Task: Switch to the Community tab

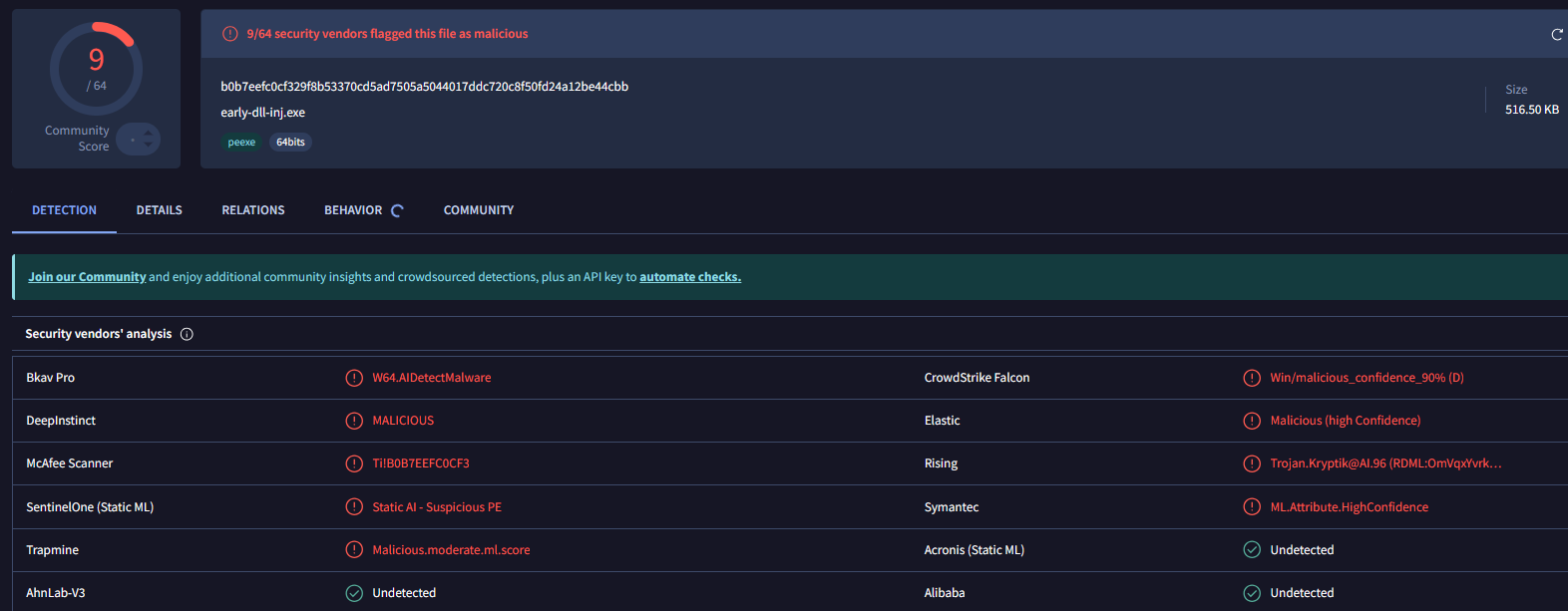Action: click(x=479, y=210)
